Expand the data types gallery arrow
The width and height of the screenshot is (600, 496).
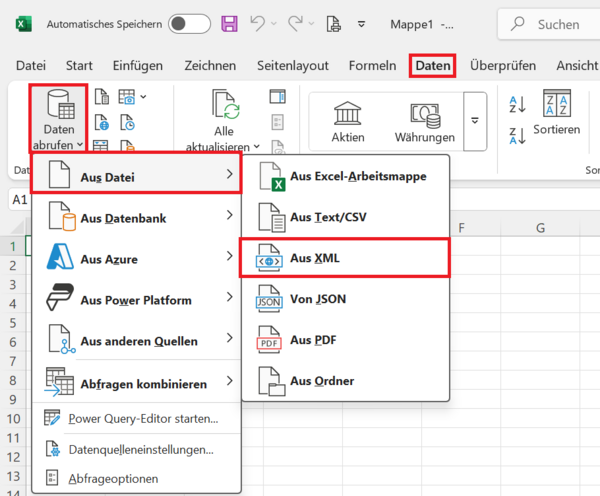point(475,119)
